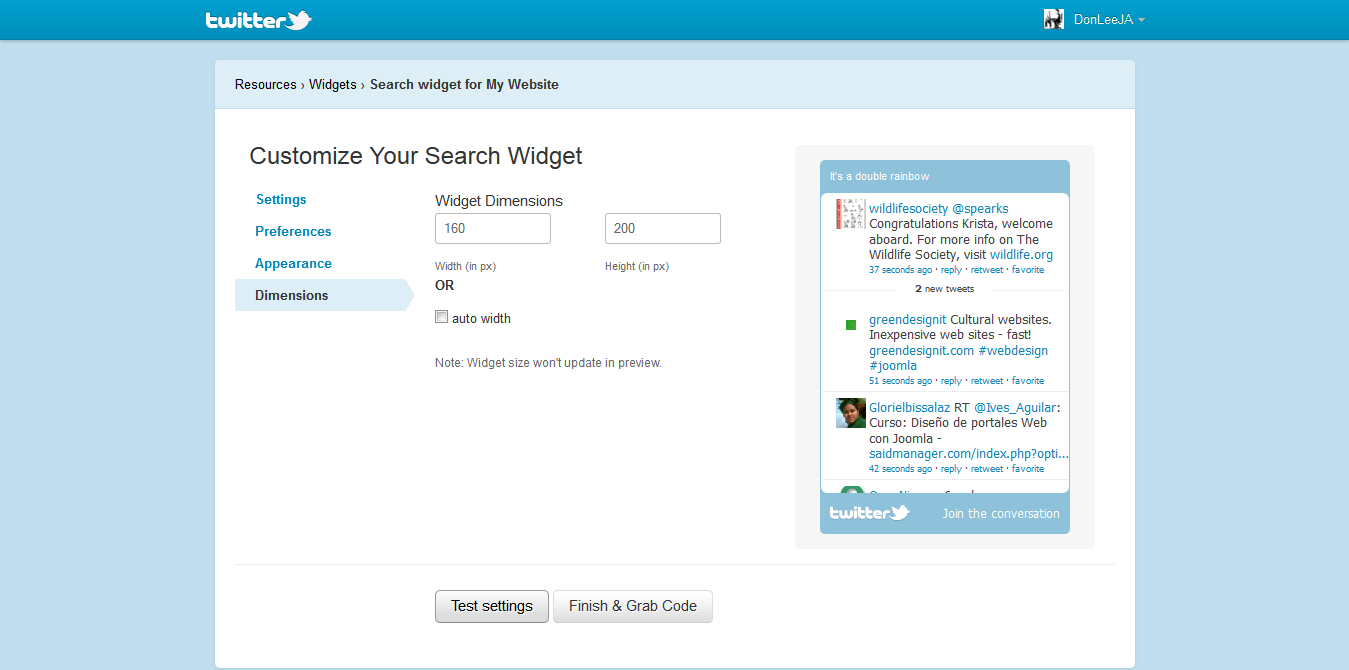
Task: Reply to greendesignit tweet
Action: [x=951, y=381]
